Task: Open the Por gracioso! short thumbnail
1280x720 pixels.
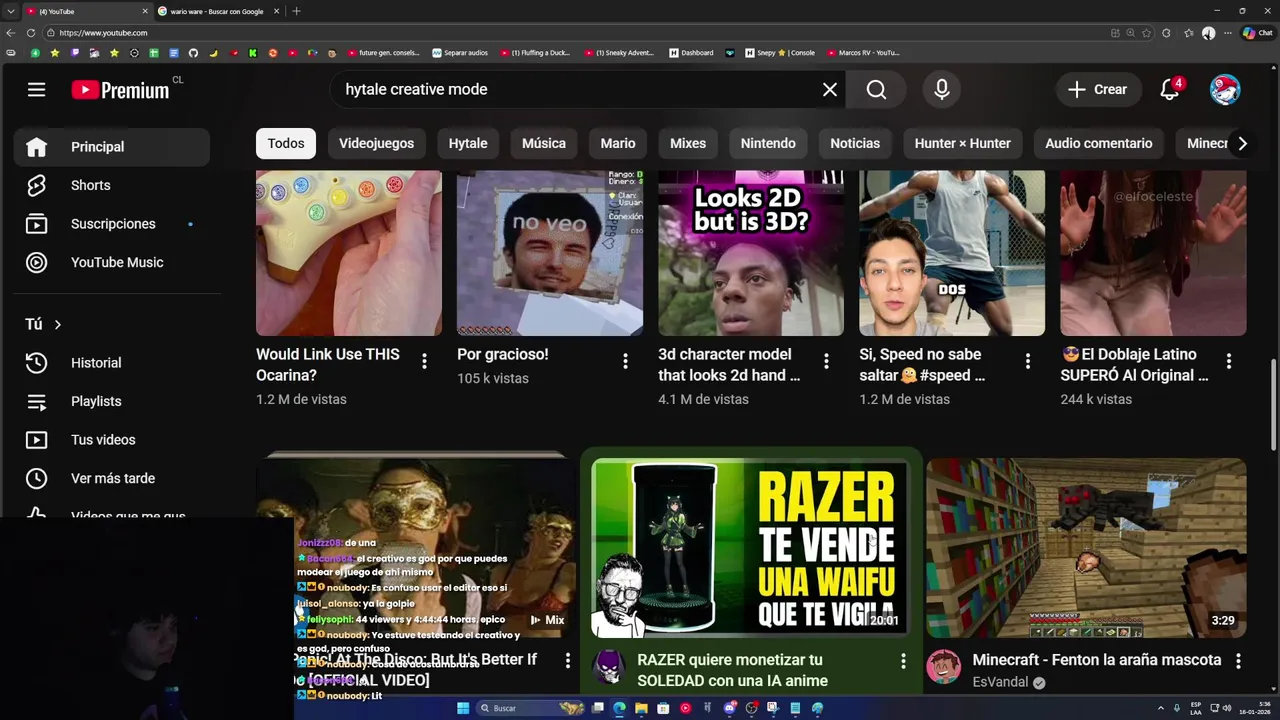Action: point(550,253)
